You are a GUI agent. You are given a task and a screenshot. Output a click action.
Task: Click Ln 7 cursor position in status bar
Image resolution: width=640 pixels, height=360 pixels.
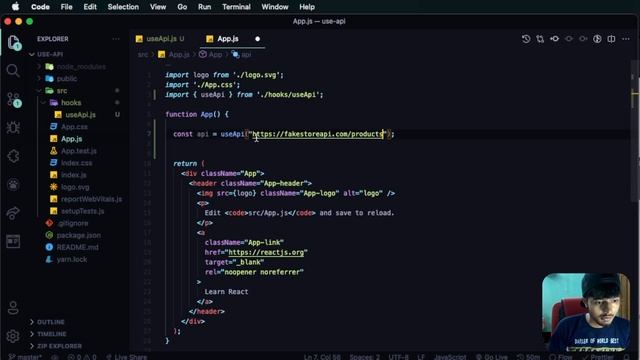click(322, 357)
